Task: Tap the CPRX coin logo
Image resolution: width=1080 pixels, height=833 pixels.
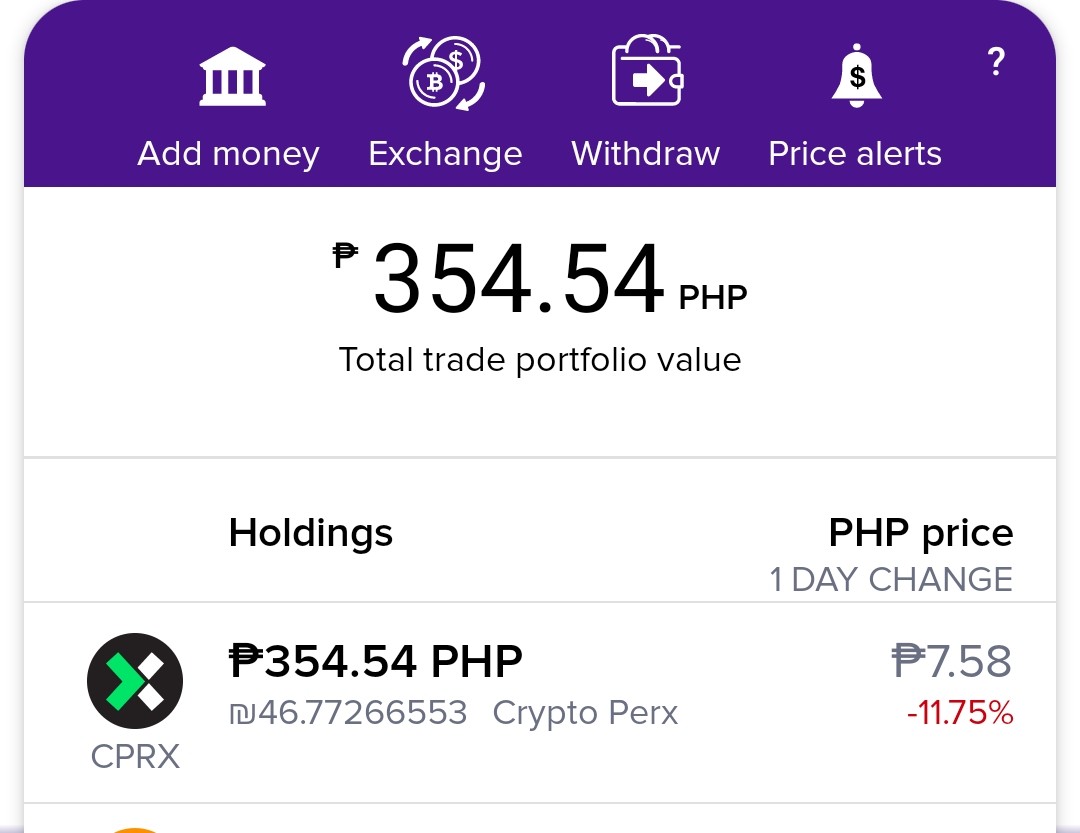Action: [135, 681]
